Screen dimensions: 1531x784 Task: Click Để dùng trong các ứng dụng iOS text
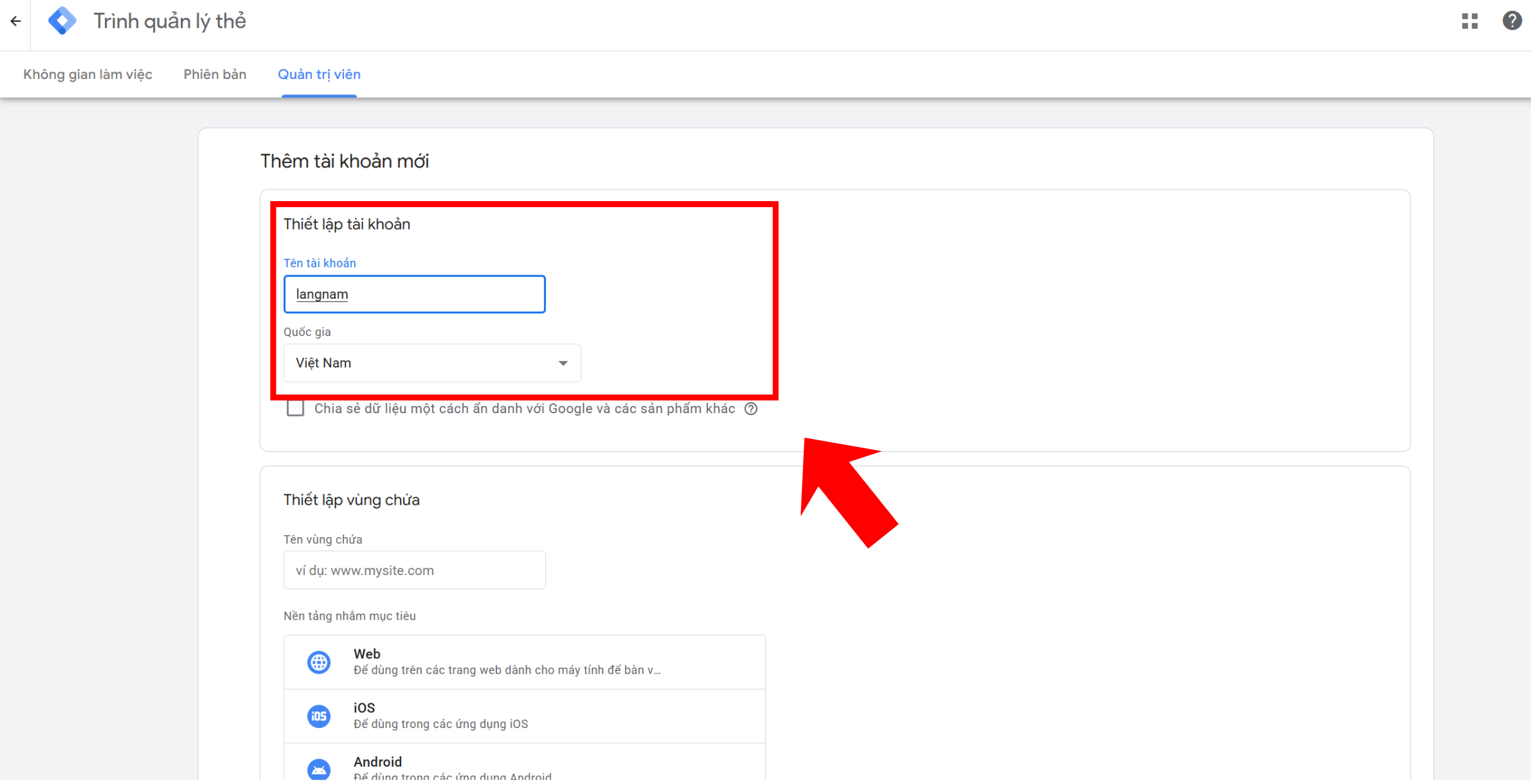pyautogui.click(x=440, y=724)
